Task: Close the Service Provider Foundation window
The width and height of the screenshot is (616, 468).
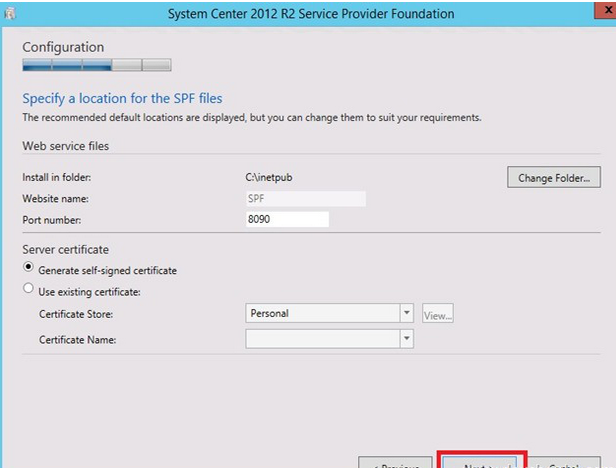Action: coord(605,9)
